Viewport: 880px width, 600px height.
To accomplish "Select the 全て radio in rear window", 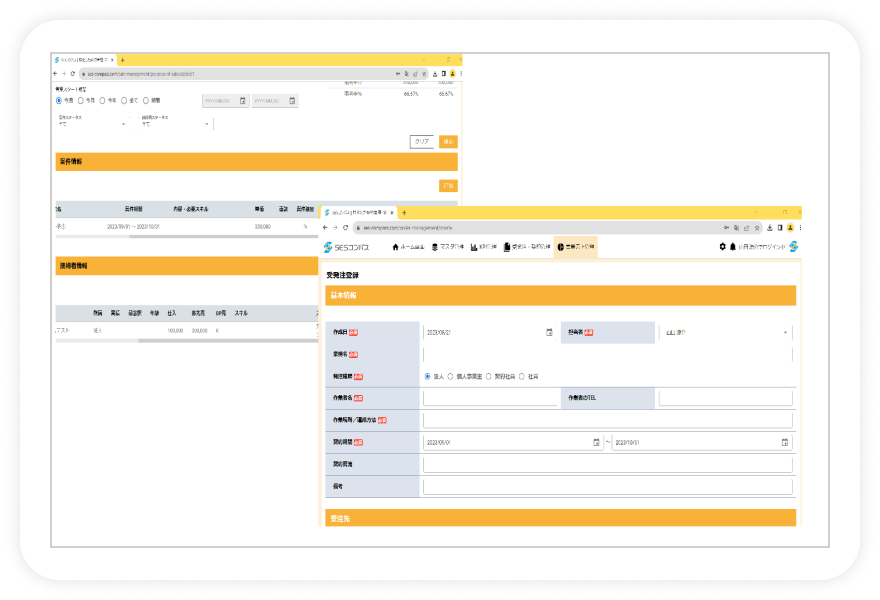I will coord(124,100).
